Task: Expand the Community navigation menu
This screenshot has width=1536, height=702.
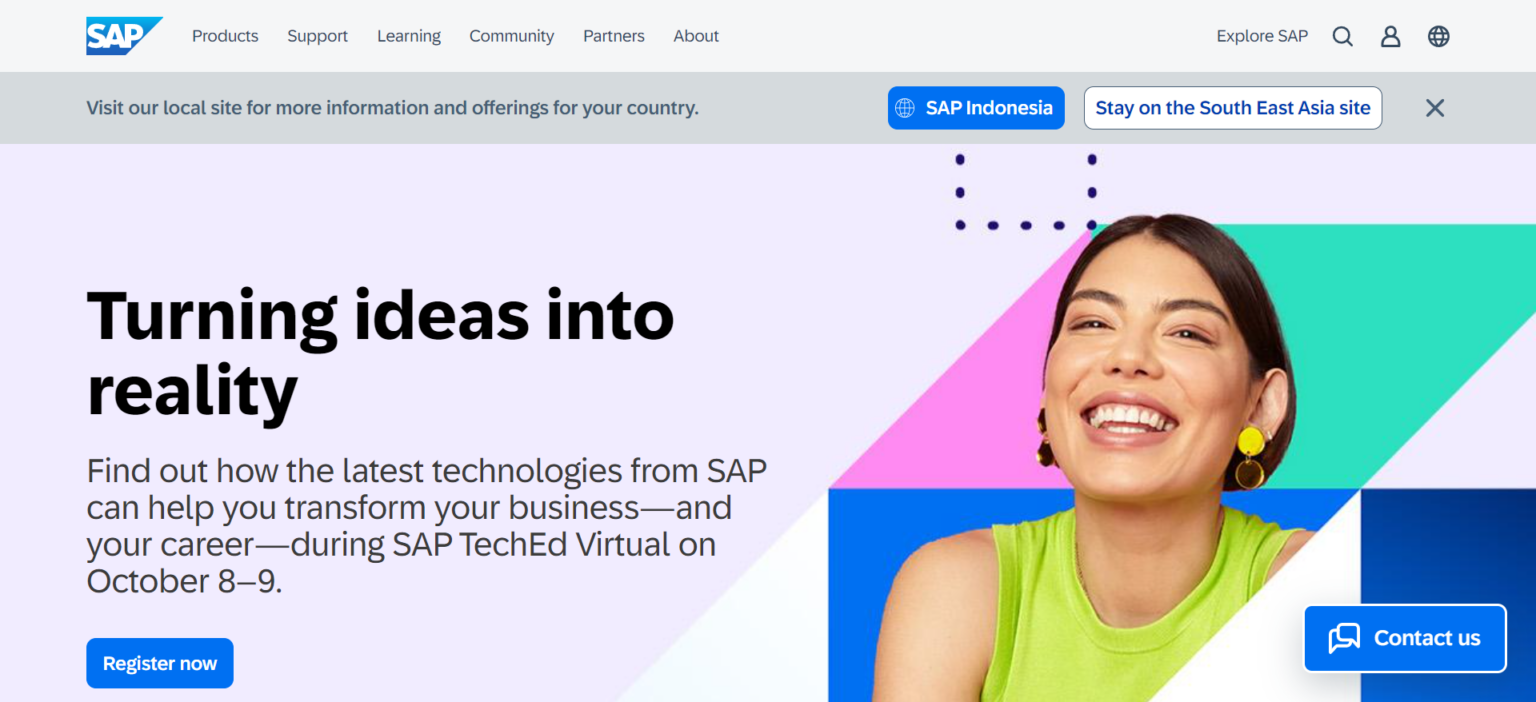Action: pos(511,36)
